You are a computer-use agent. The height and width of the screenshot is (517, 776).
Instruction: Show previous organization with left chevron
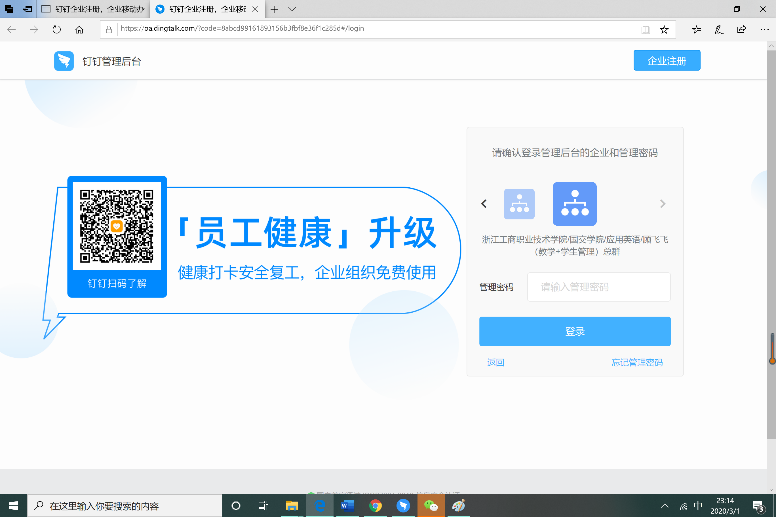484,204
